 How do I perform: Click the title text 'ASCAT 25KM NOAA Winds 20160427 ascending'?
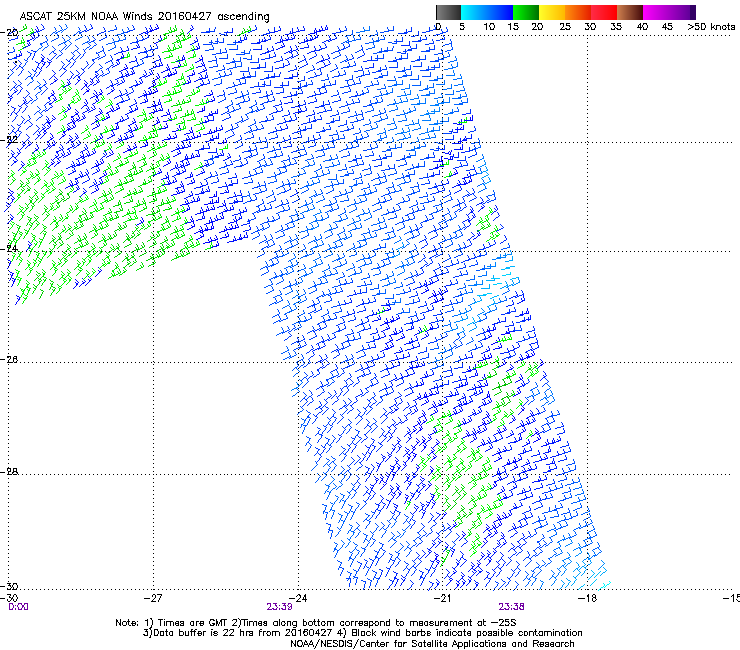click(x=144, y=16)
